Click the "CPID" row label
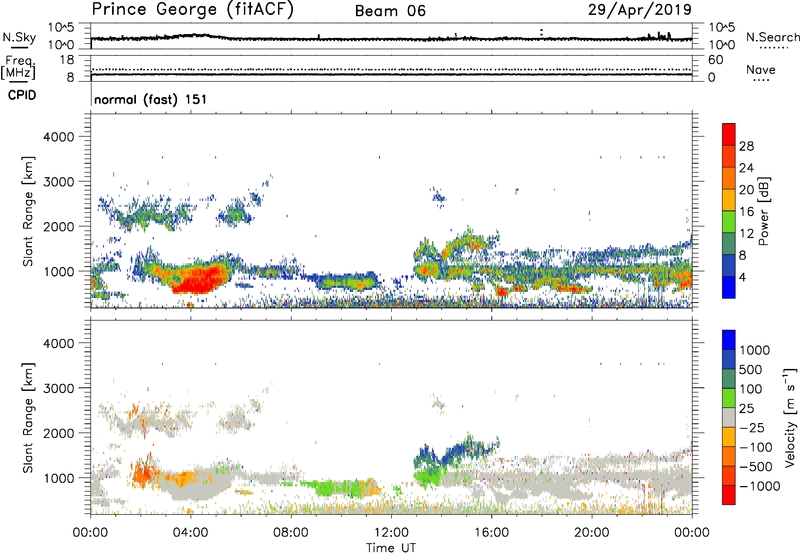Screen dimensions: 800x554 [22, 95]
